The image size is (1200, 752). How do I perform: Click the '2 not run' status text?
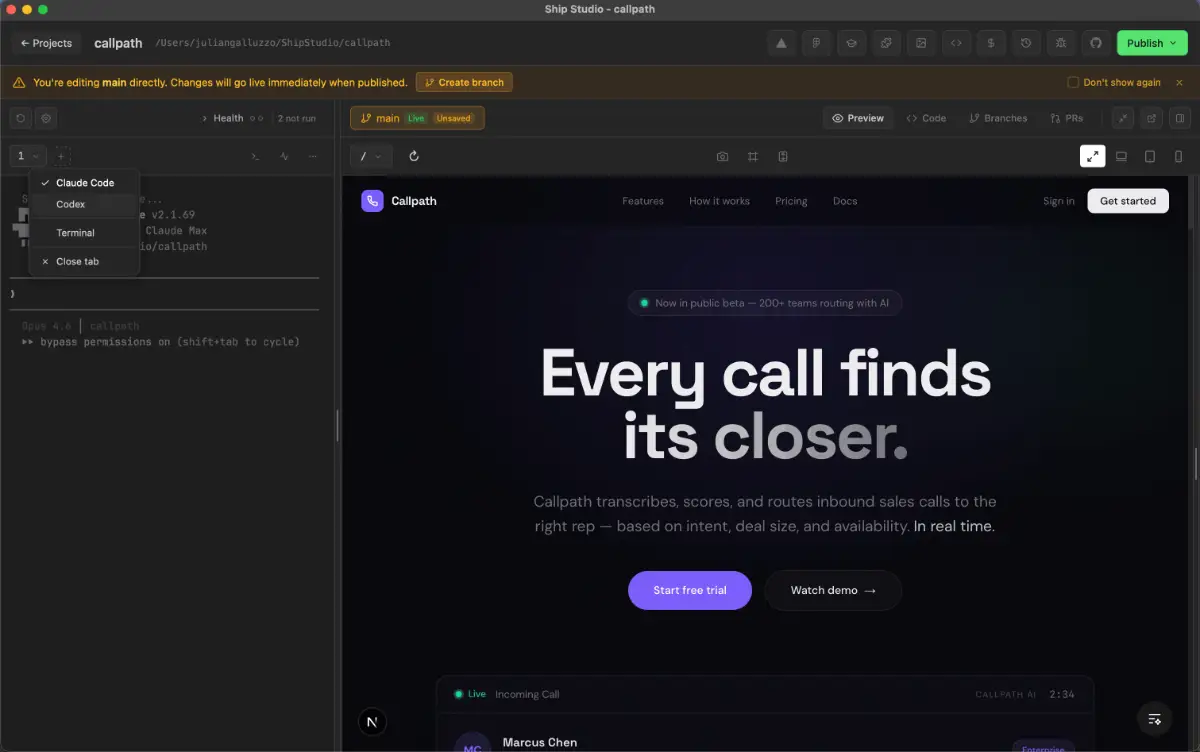pos(297,118)
